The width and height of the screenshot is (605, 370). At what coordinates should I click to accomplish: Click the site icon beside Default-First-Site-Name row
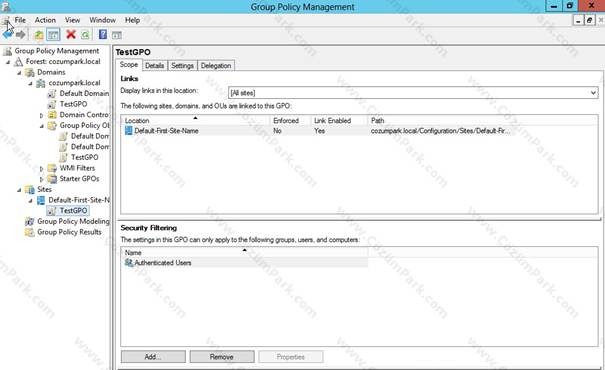pyautogui.click(x=128, y=131)
